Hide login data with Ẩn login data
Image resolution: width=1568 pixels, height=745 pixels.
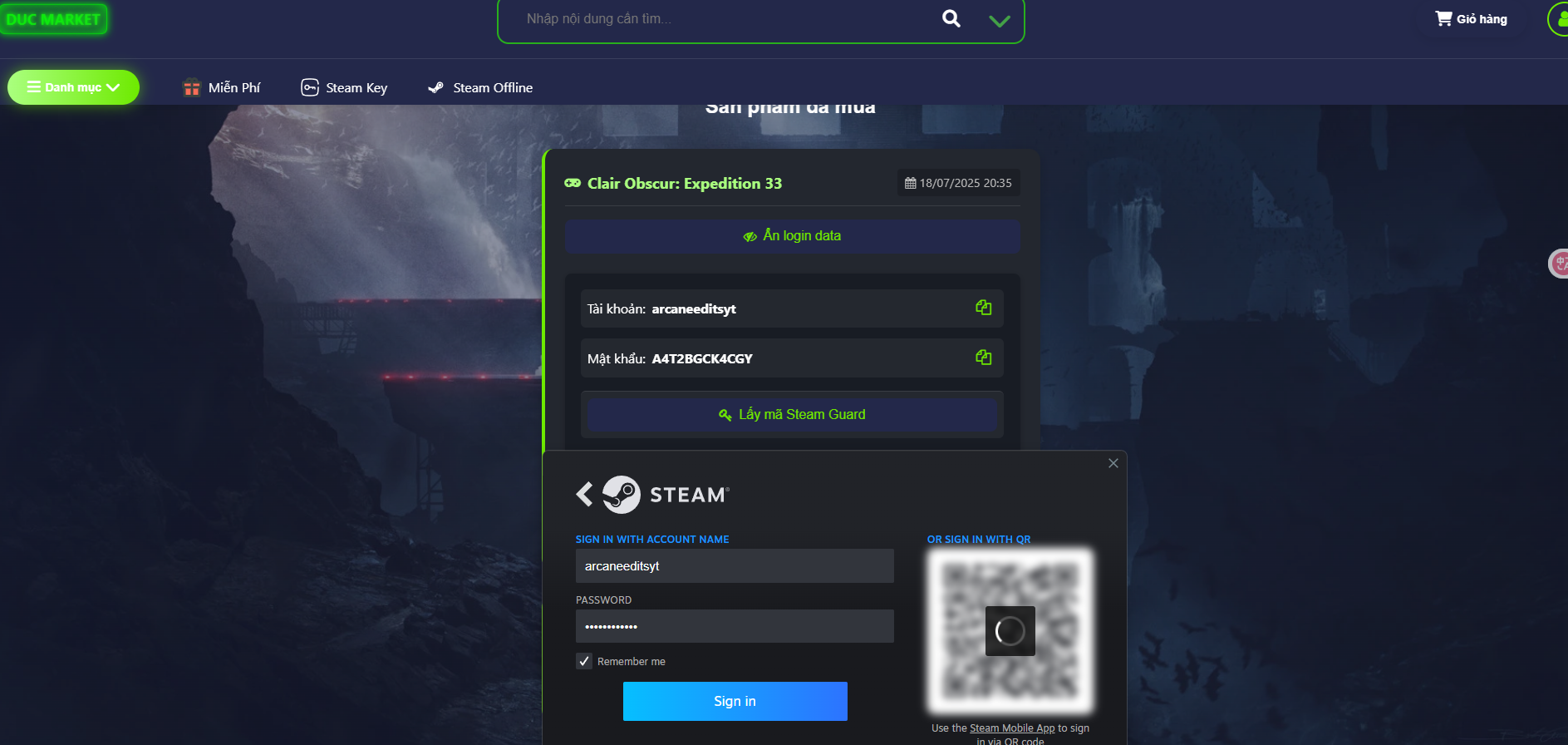792,236
